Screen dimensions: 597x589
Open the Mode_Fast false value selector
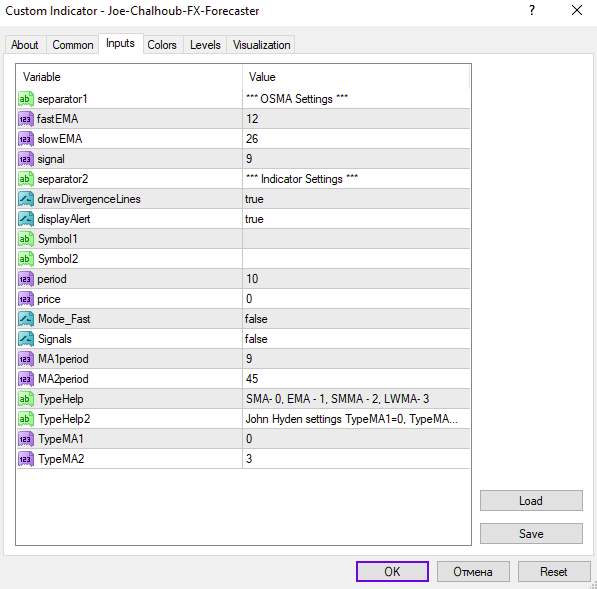click(356, 319)
